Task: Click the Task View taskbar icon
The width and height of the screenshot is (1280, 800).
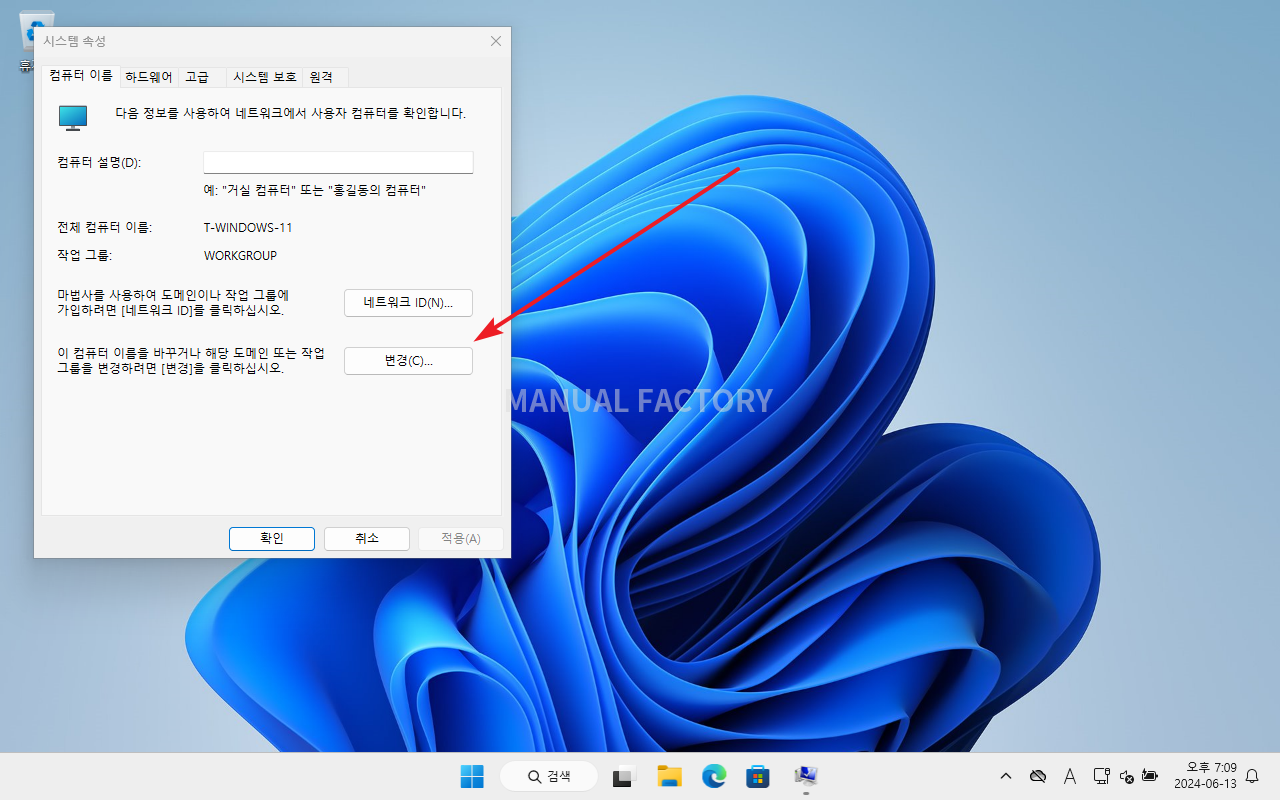Action: tap(624, 776)
